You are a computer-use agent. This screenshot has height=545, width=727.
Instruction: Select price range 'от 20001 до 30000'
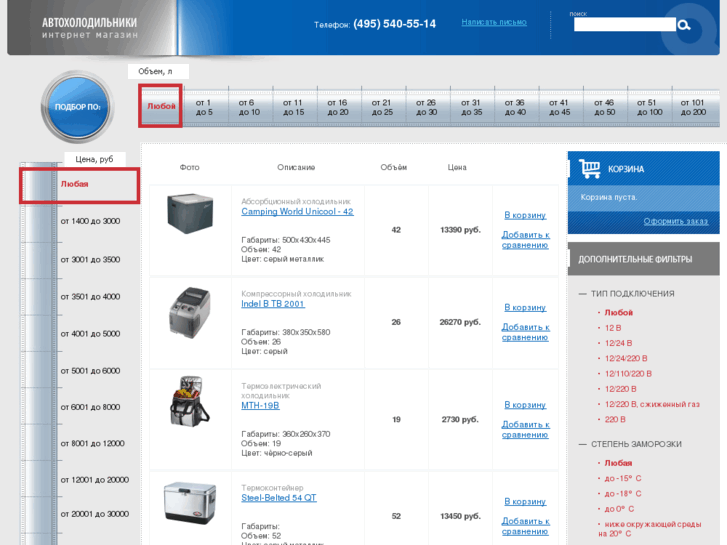pos(95,514)
